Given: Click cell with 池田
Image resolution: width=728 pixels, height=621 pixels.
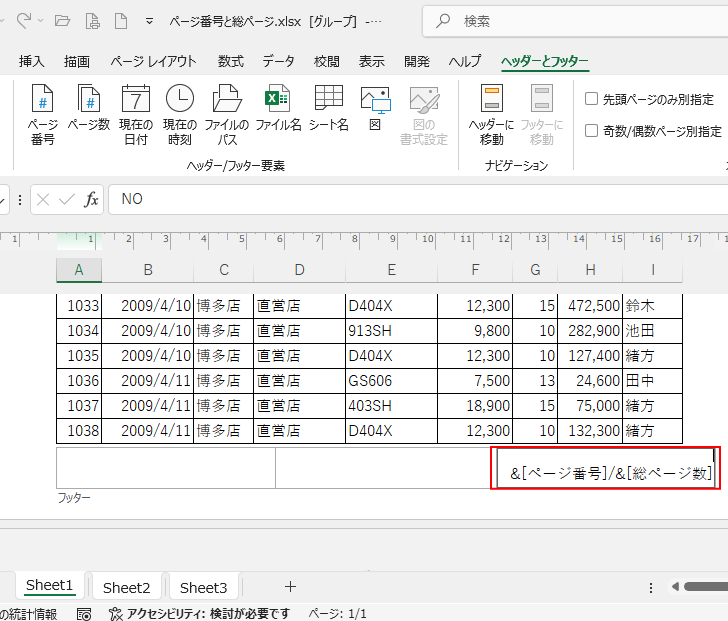Looking at the screenshot, I should tap(652, 331).
